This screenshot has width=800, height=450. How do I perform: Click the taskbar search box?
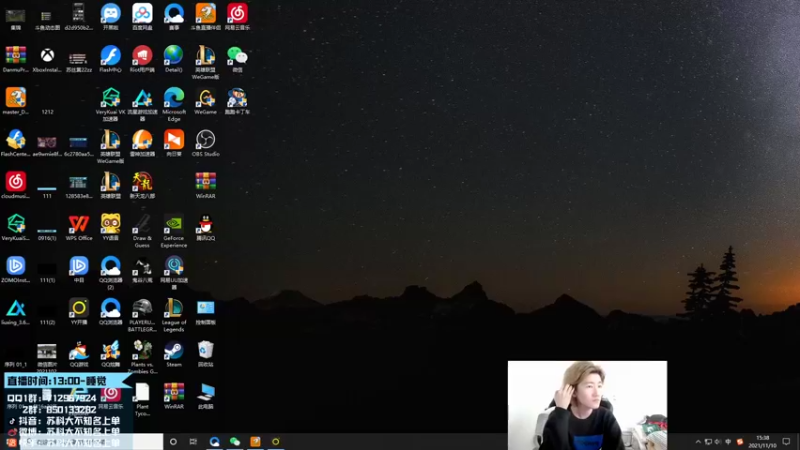92,442
